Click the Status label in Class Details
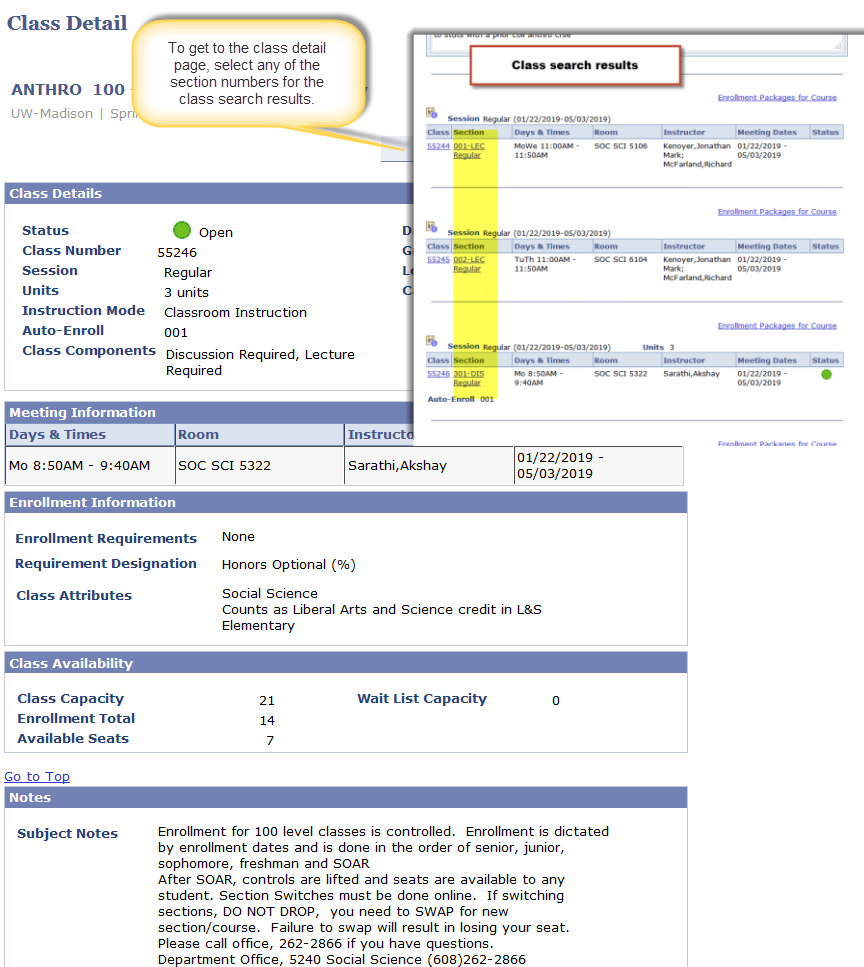The height and width of the screenshot is (967, 864). [46, 230]
